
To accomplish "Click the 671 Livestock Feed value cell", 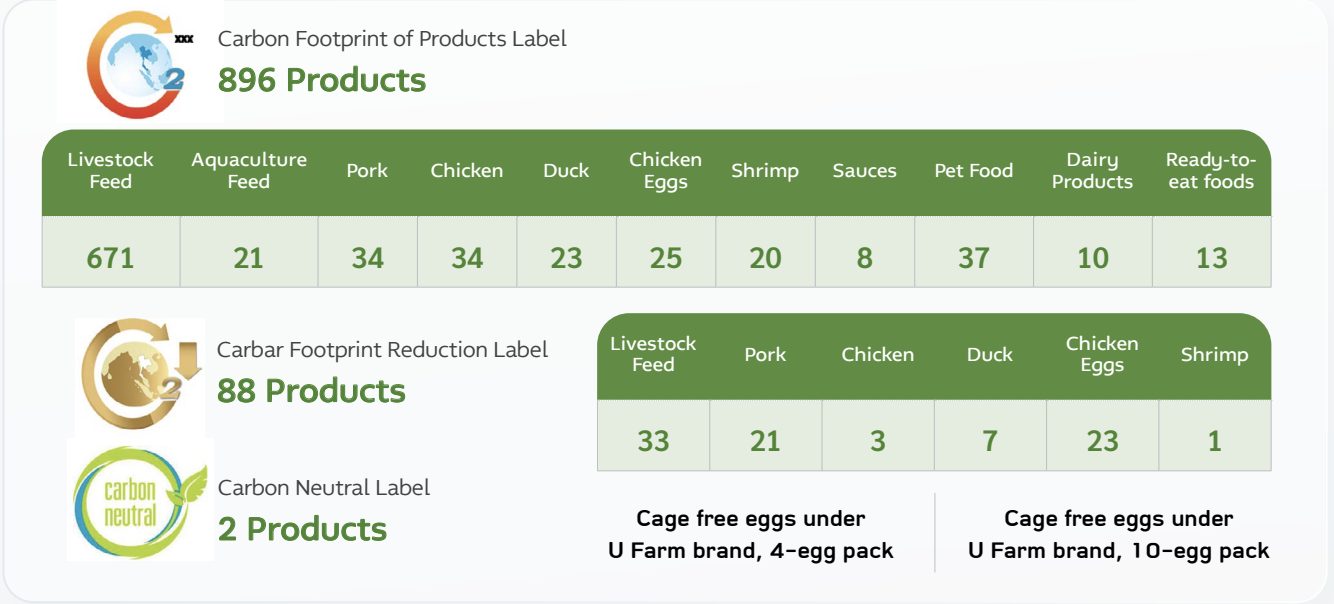I will tap(110, 258).
